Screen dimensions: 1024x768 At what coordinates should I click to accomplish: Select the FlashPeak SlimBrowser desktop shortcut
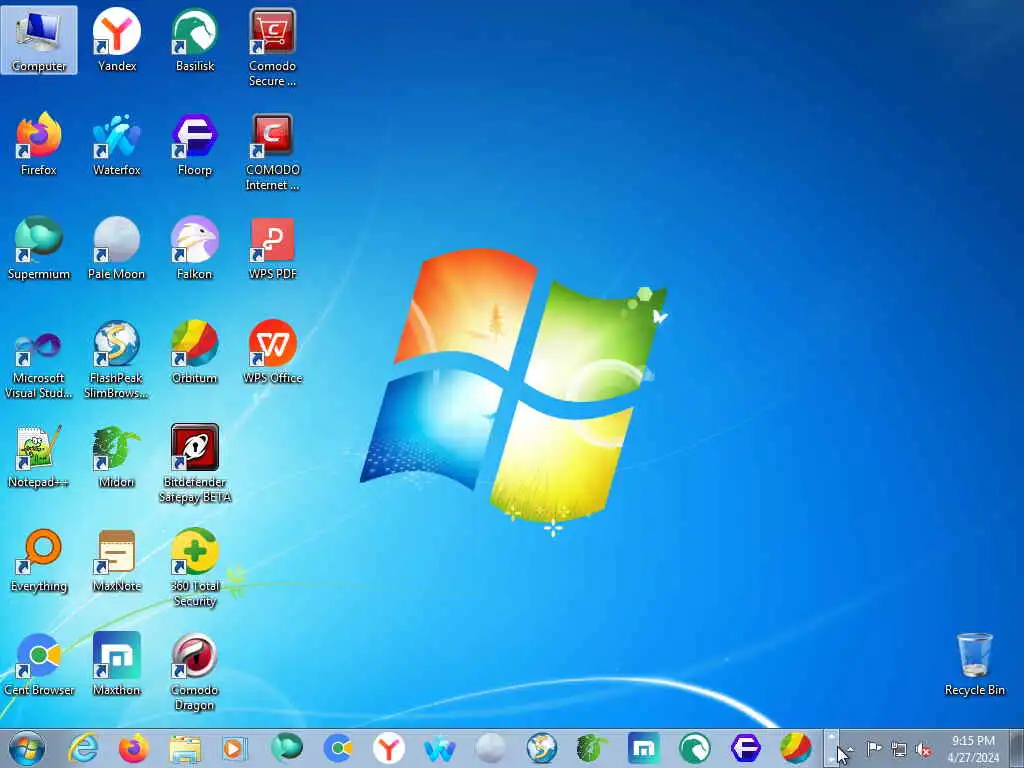[117, 360]
